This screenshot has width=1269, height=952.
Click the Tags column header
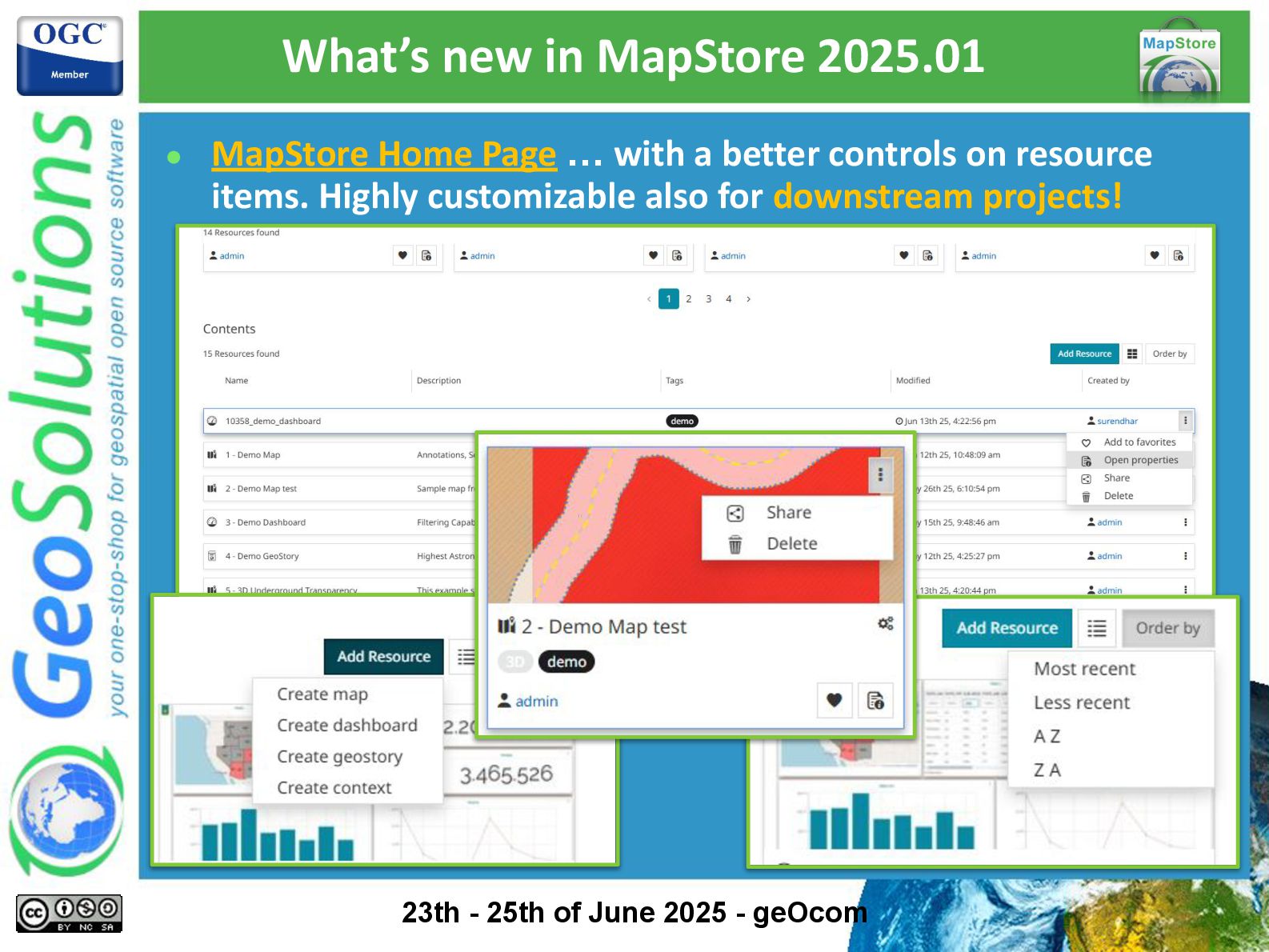click(x=675, y=381)
